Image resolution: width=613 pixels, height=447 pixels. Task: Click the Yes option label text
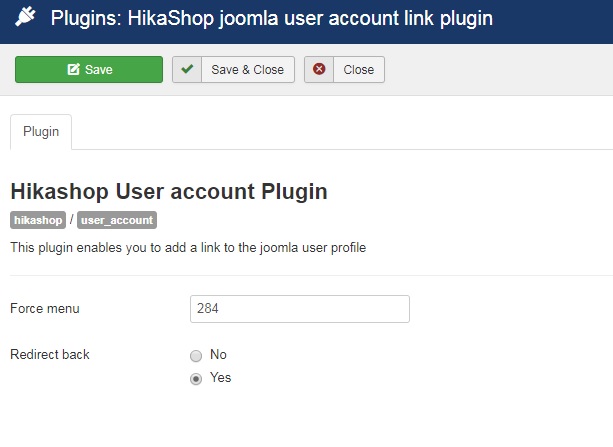220,378
